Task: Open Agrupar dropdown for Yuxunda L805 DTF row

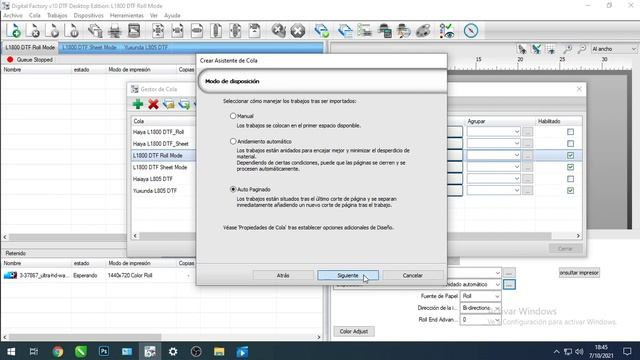Action: pos(493,191)
